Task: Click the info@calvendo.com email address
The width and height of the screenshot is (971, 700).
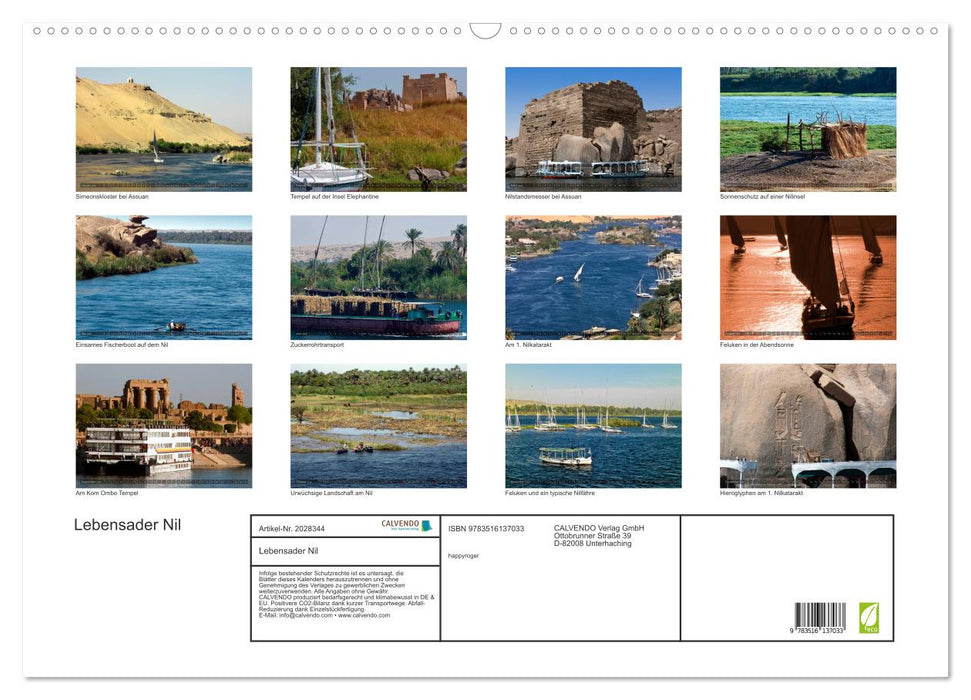Action: [304, 615]
